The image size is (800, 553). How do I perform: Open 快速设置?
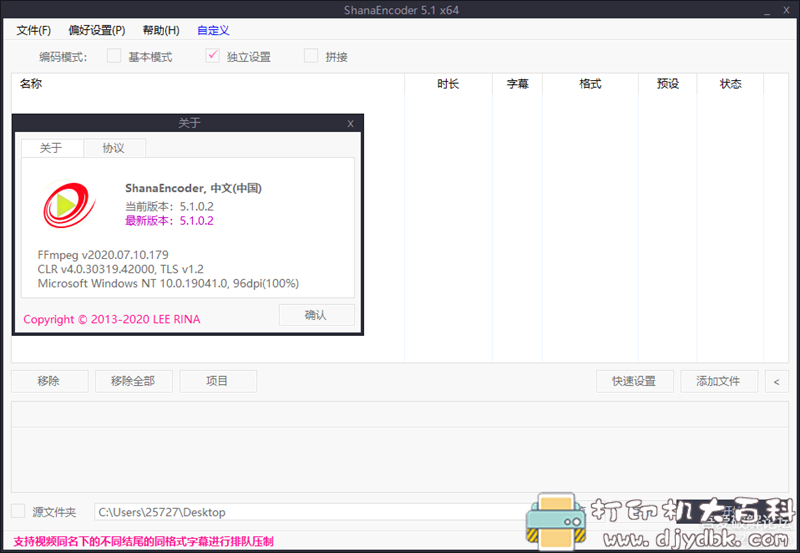click(x=635, y=381)
